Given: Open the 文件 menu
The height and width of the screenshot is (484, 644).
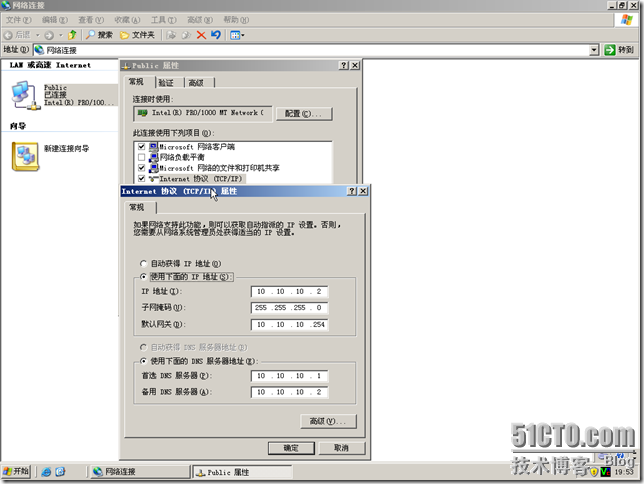Looking at the screenshot, I should pyautogui.click(x=18, y=20).
